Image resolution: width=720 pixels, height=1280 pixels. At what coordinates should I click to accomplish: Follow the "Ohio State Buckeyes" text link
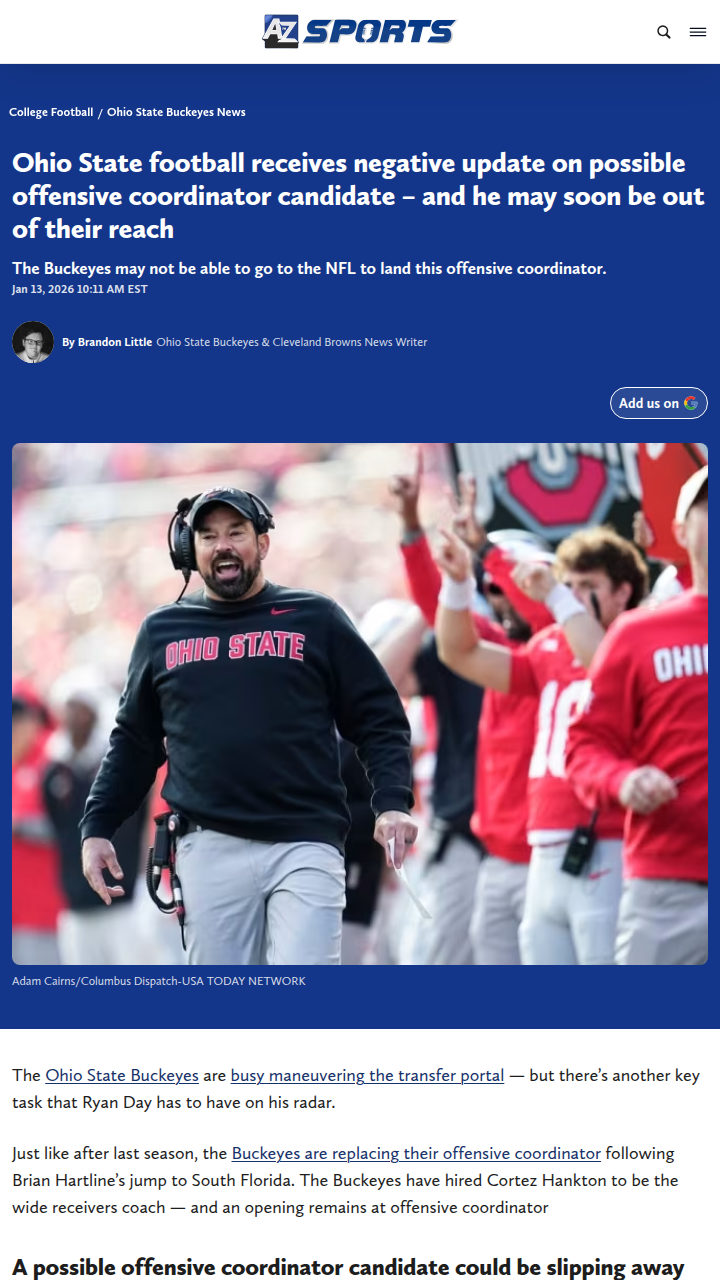(x=122, y=1075)
